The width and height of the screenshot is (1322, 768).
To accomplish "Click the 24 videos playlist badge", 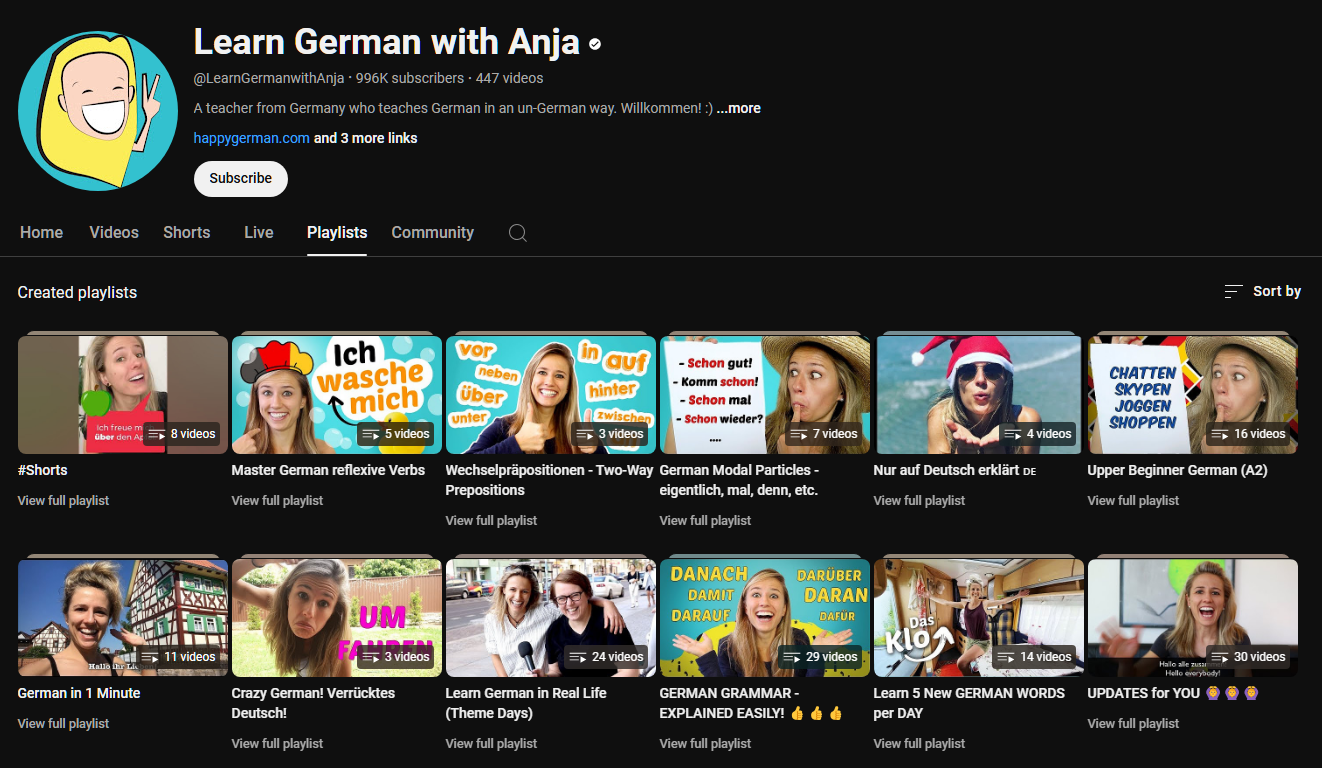I will click(x=606, y=657).
